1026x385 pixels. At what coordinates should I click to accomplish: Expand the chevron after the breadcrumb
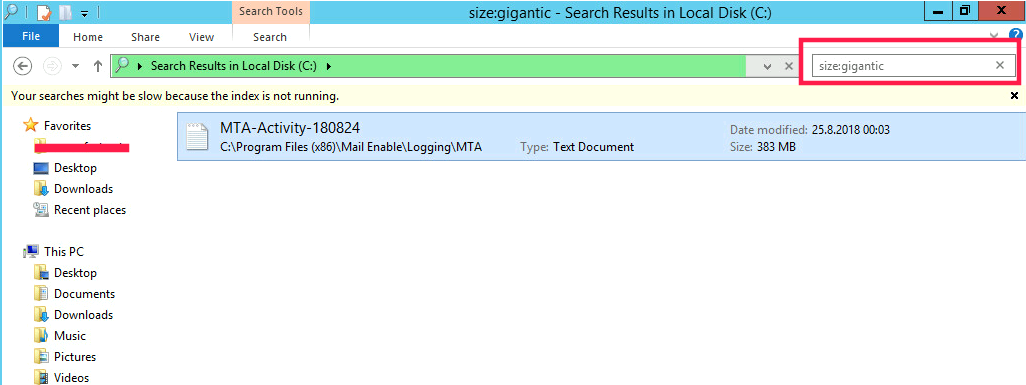(x=328, y=66)
